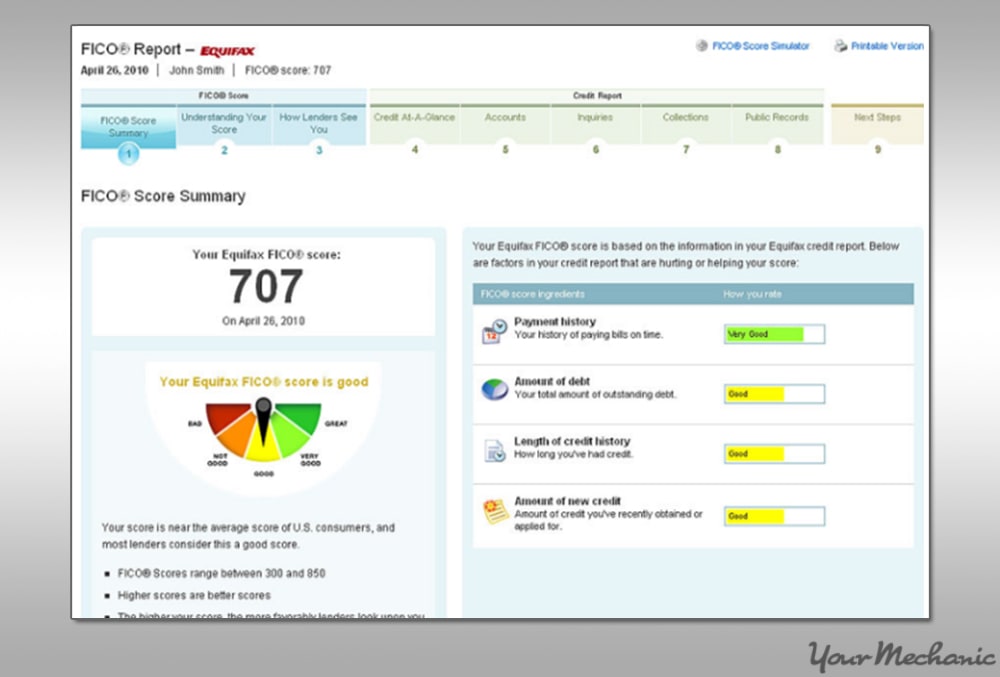Open the How Lenders See You tab

pos(319,124)
